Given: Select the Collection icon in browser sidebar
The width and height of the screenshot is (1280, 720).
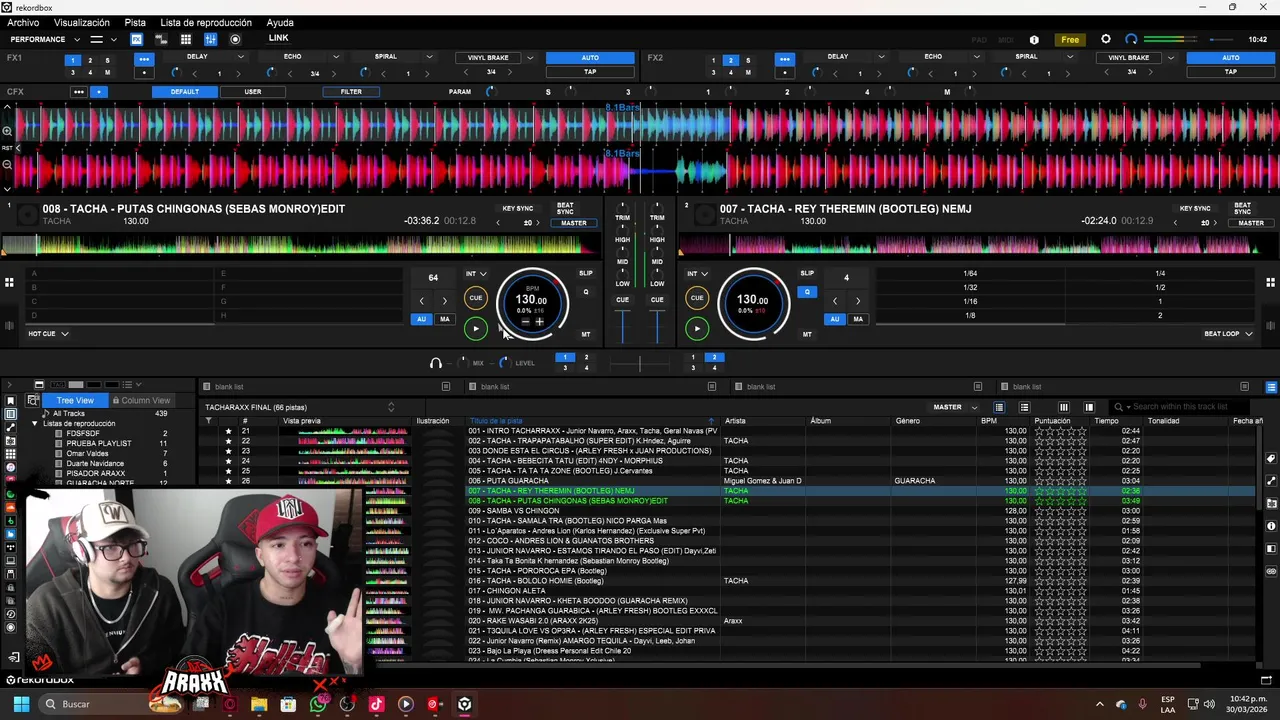Looking at the screenshot, I should click(11, 414).
